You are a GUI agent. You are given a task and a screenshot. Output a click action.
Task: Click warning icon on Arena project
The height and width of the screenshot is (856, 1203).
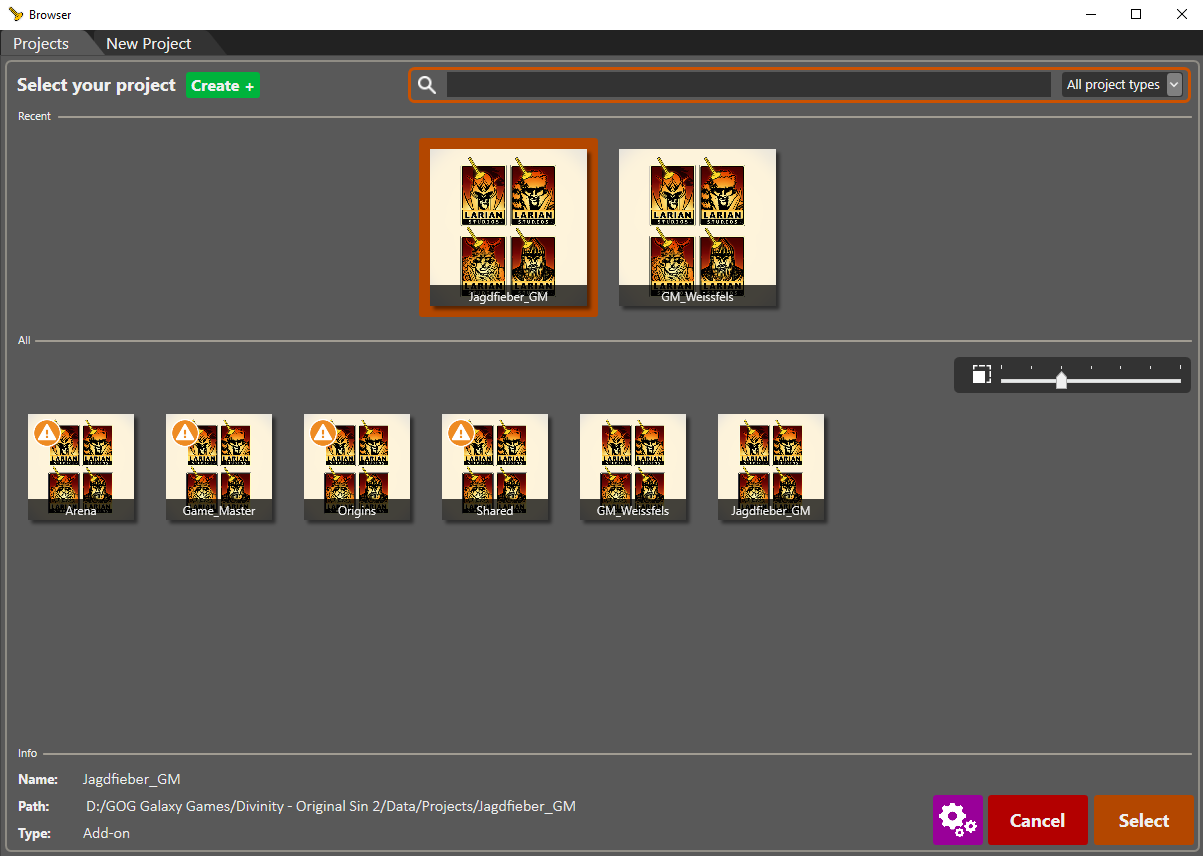46,432
